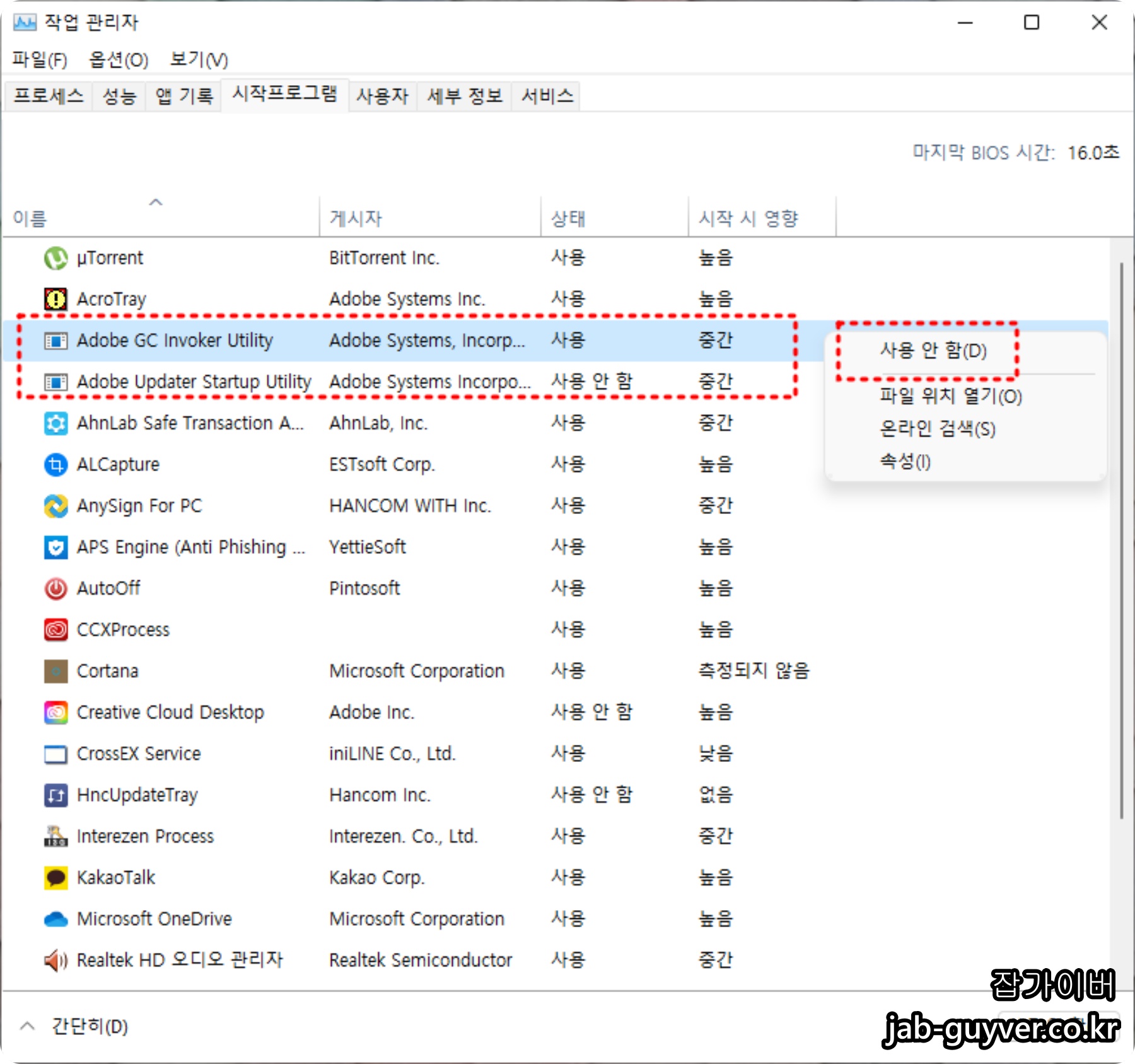Click the µTorrent icon in the list
1135x1064 pixels.
(x=55, y=258)
